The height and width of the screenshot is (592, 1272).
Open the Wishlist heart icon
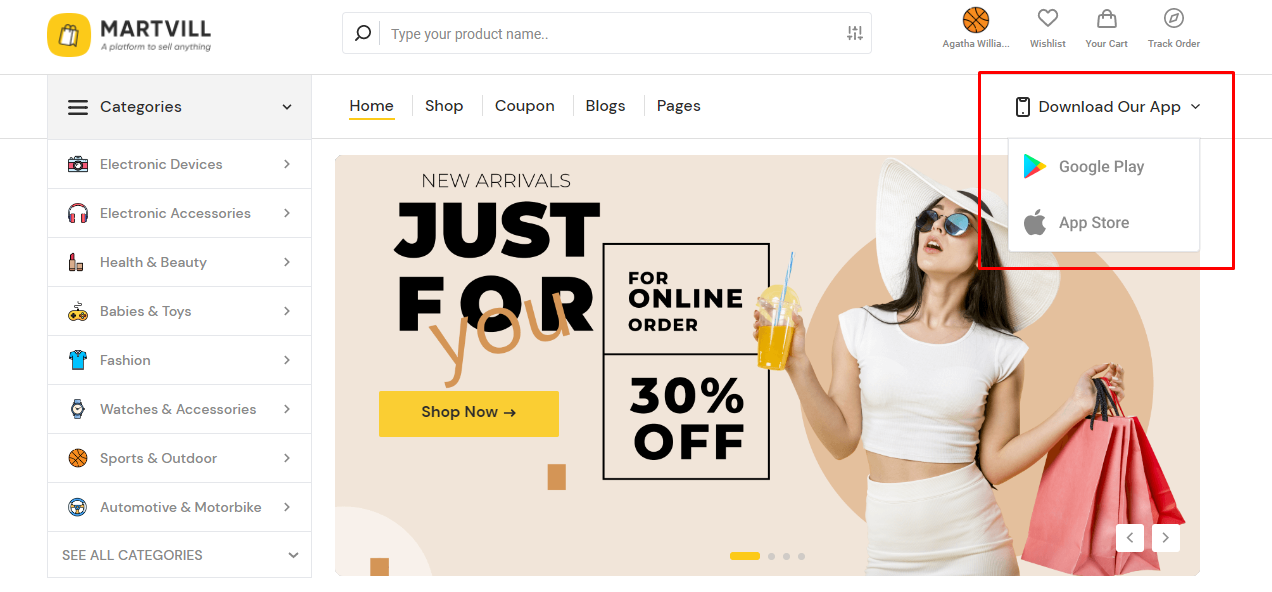1047,19
